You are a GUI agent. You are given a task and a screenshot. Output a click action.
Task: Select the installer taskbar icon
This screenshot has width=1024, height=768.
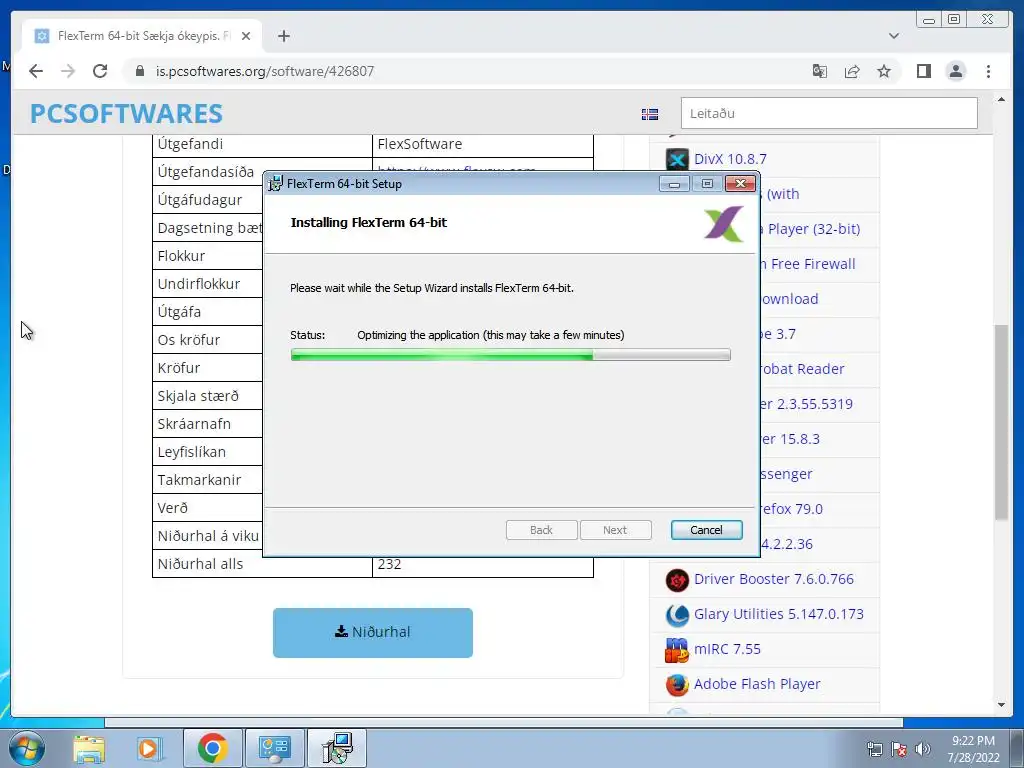coord(337,748)
